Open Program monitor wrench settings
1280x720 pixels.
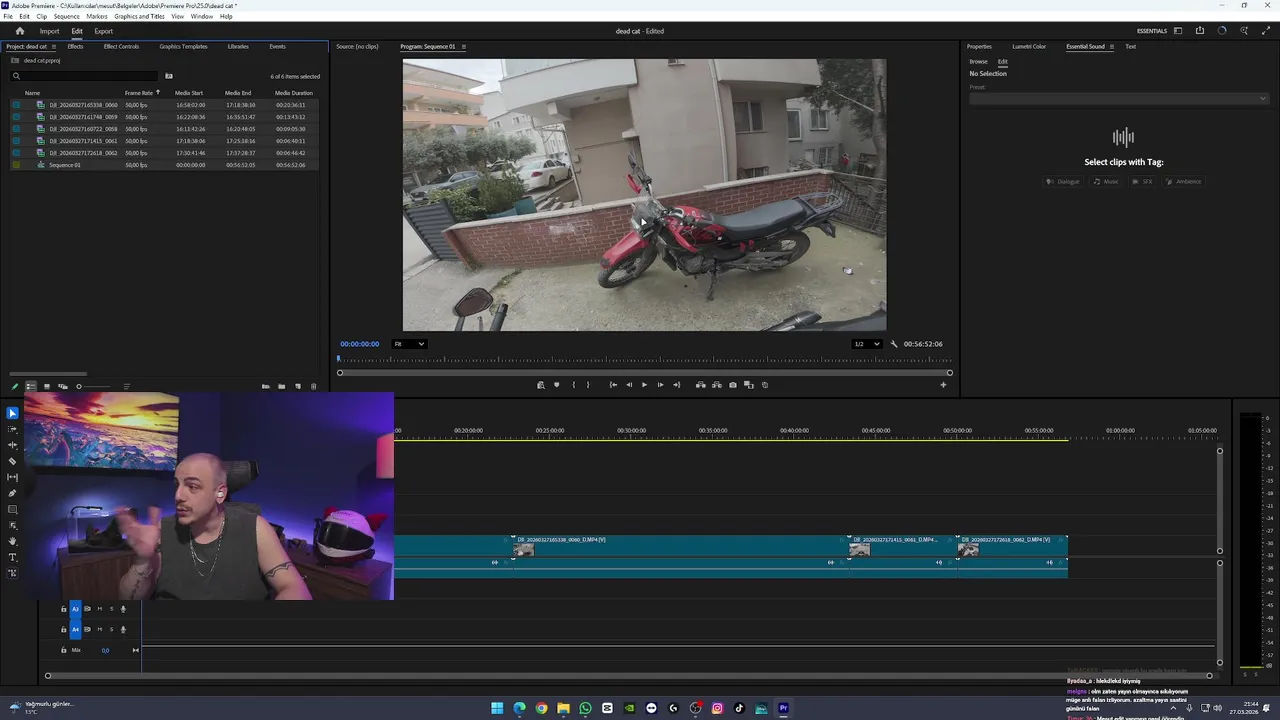point(894,344)
